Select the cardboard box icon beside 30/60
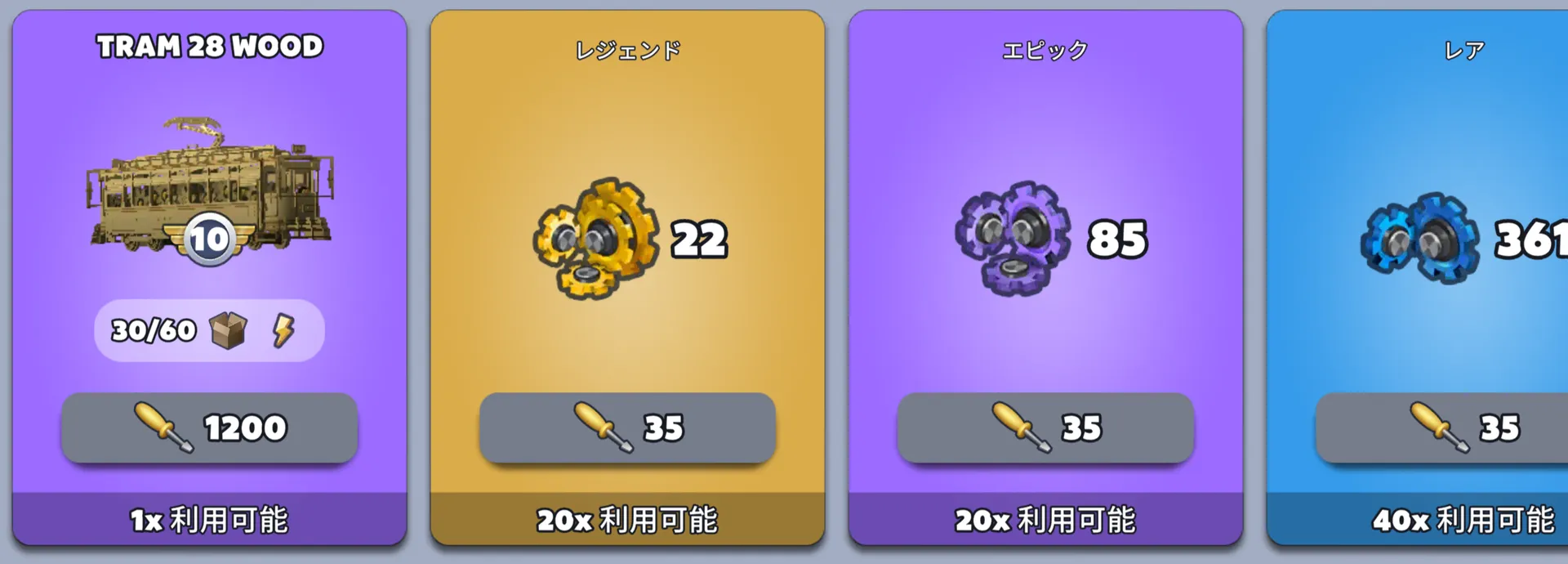Viewport: 1568px width, 564px height. 228,330
